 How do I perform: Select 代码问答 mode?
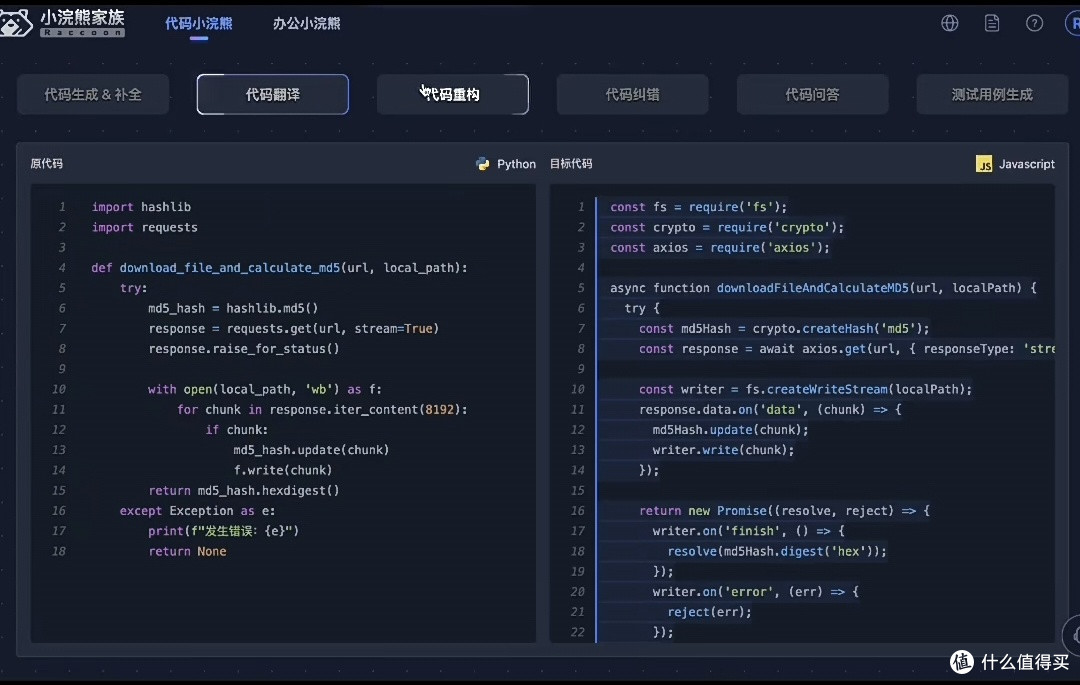812,94
